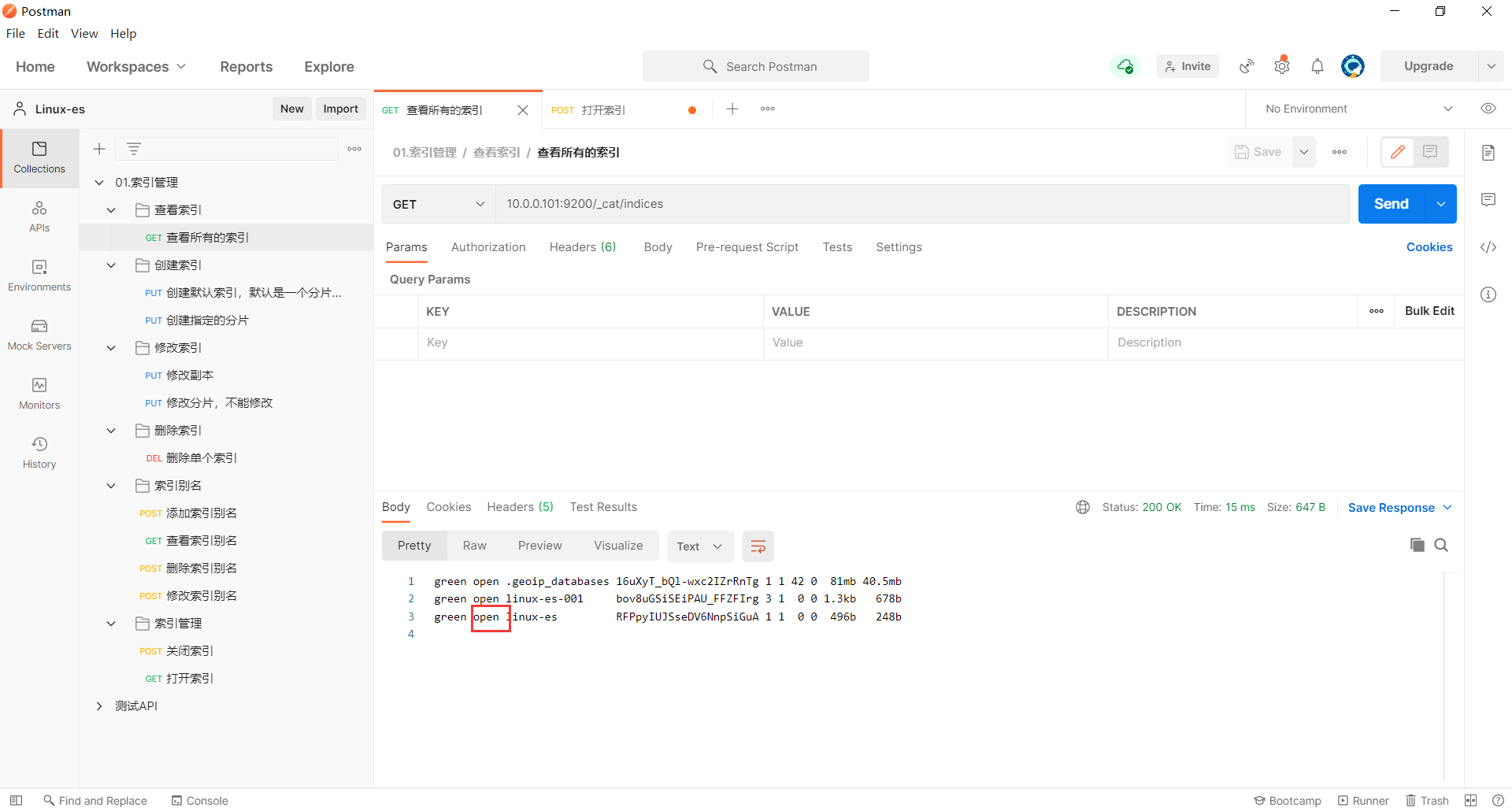1512x811 pixels.
Task: Open collections sidebar more options dots
Action: point(354,149)
